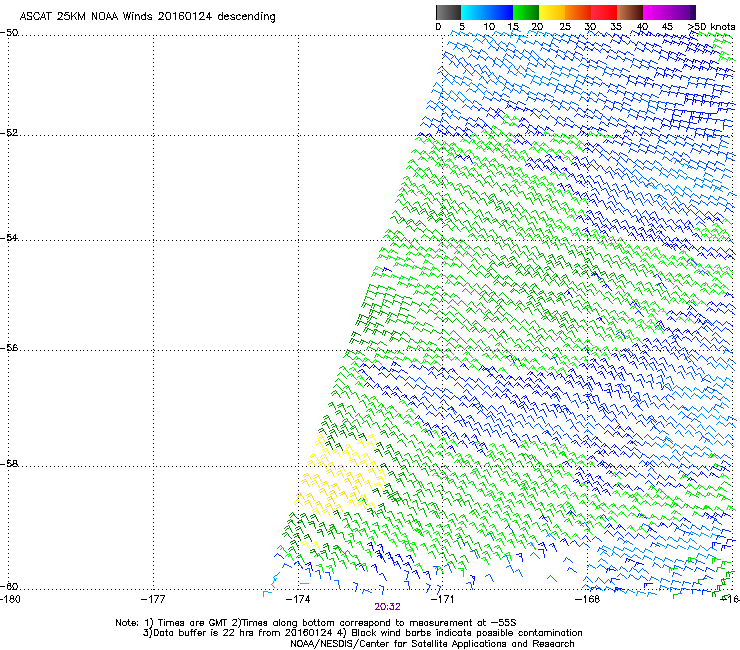Click the -50 latitude axis label

[9, 33]
